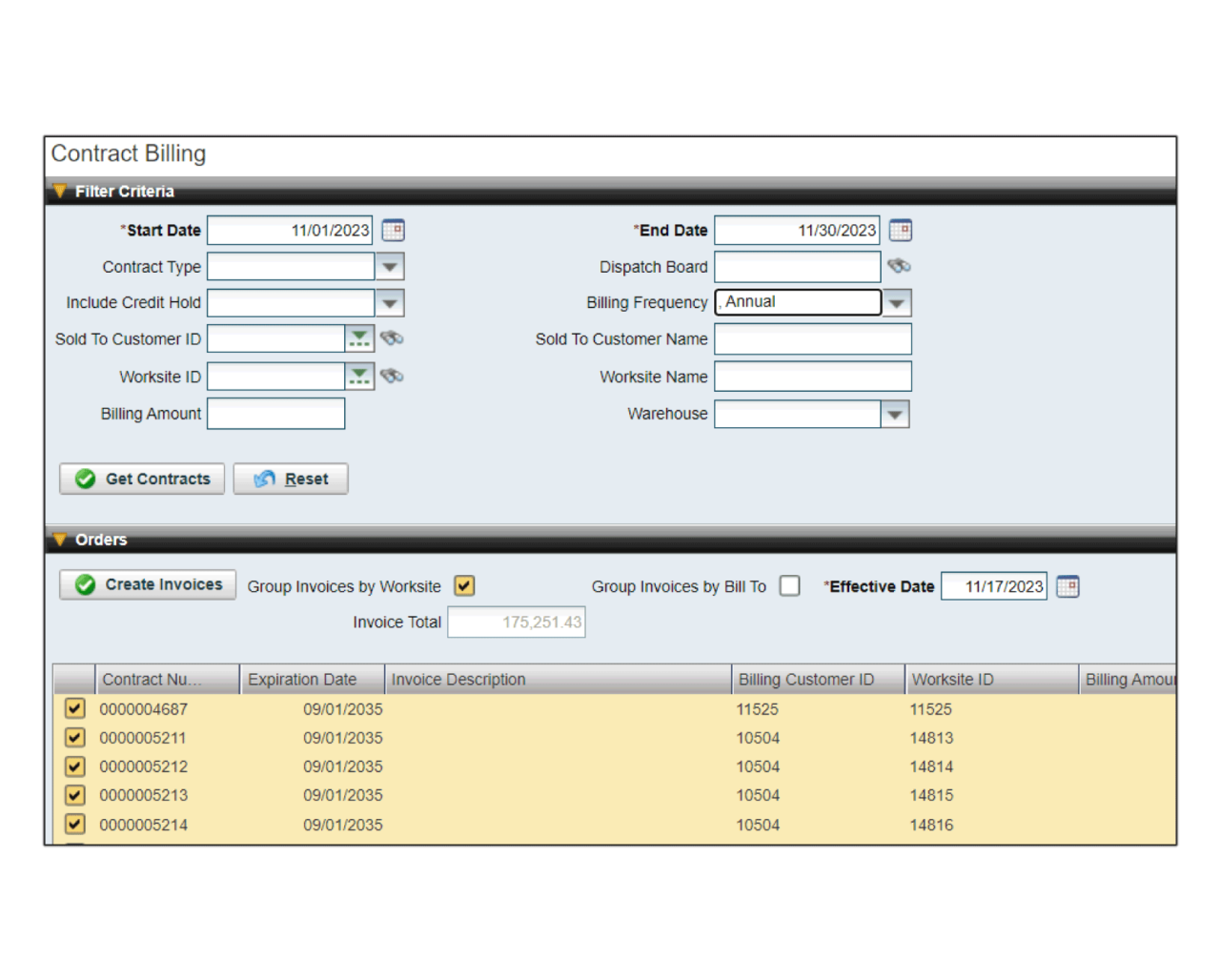Viewport: 1220px width, 980px height.
Task: Collapse the Filter Criteria section
Action: click(60, 192)
